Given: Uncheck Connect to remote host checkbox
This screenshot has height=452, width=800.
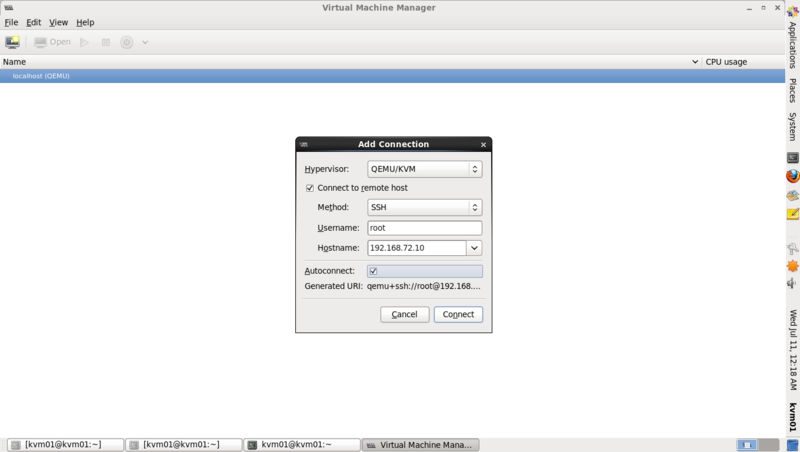Looking at the screenshot, I should pos(310,188).
